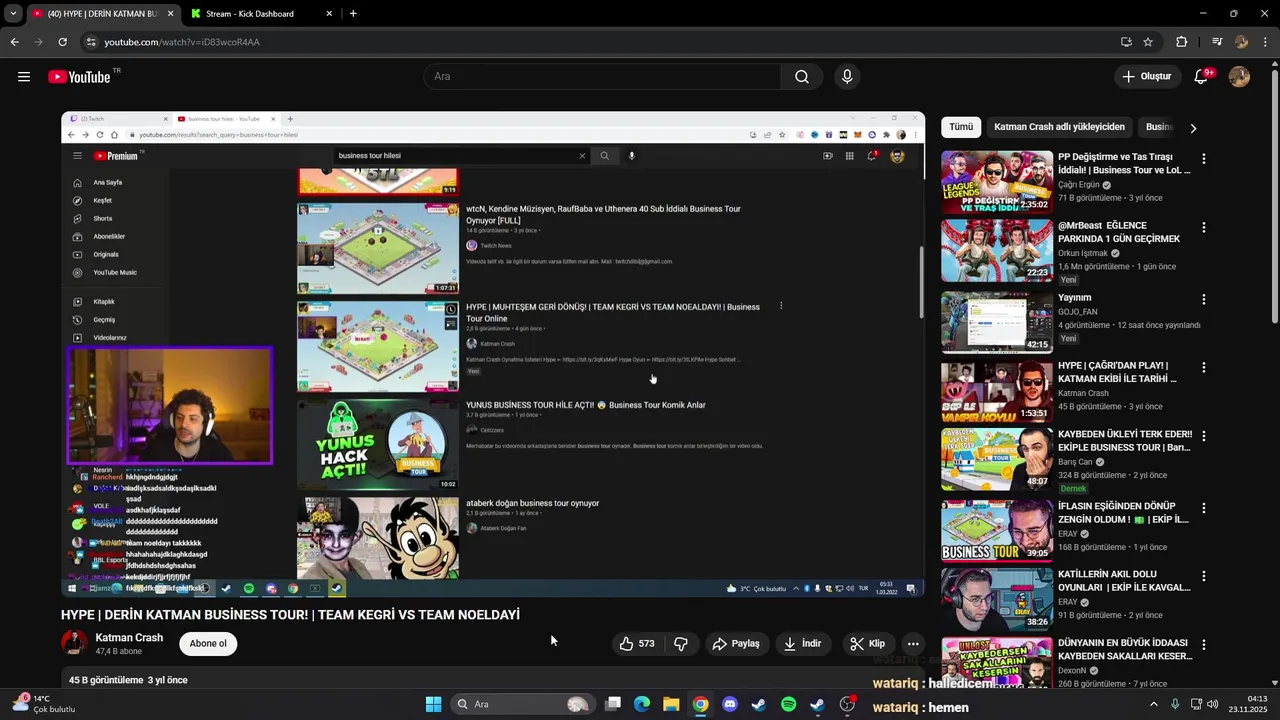The image size is (1280, 720).
Task: Click the install app icon in address bar
Action: (1126, 42)
